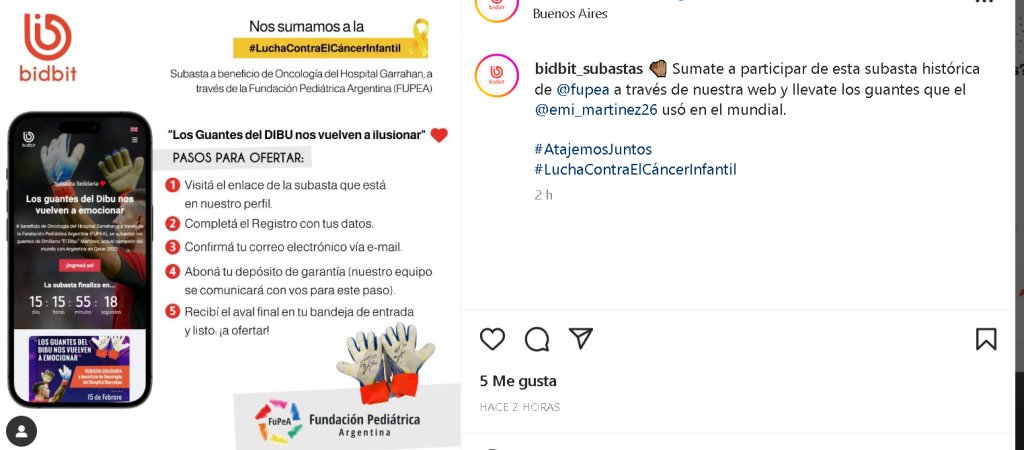Like the post with the heart icon
The height and width of the screenshot is (450, 1024).
[x=492, y=339]
